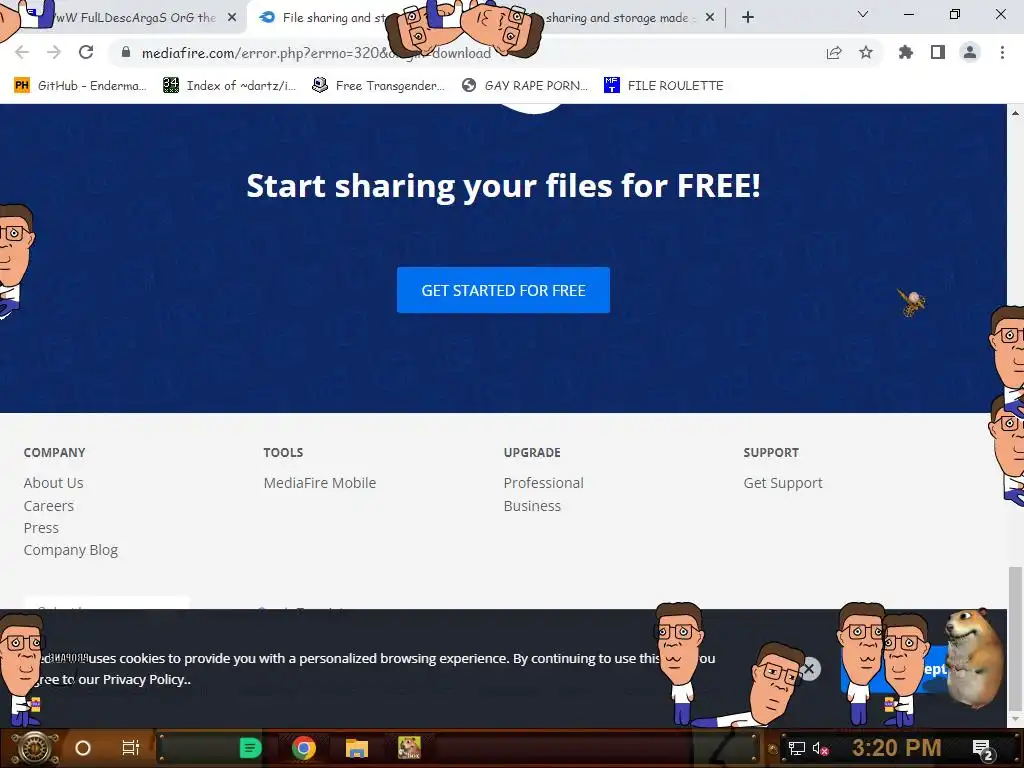Viewport: 1024px width, 768px height.
Task: Click the browser back arrow
Action: click(x=22, y=52)
